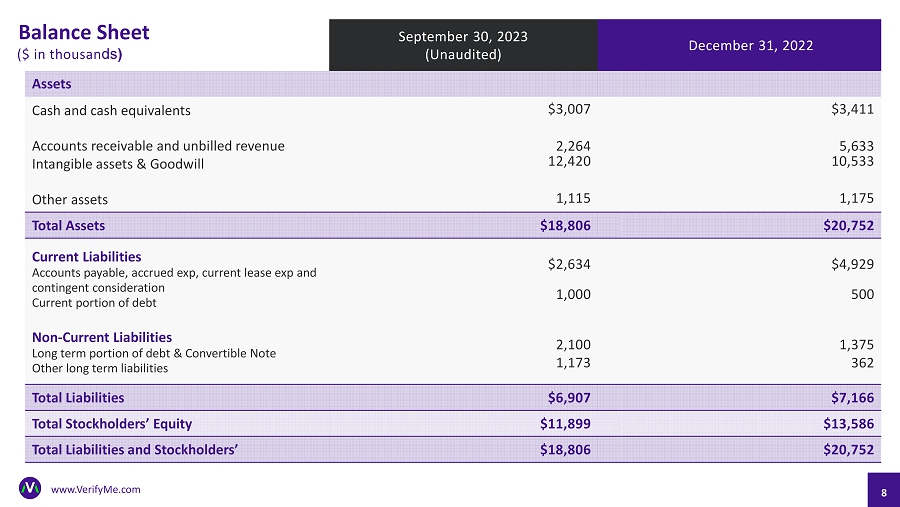Select Accounts receivable and unbilled revenue label
This screenshot has height=507, width=900.
[158, 146]
